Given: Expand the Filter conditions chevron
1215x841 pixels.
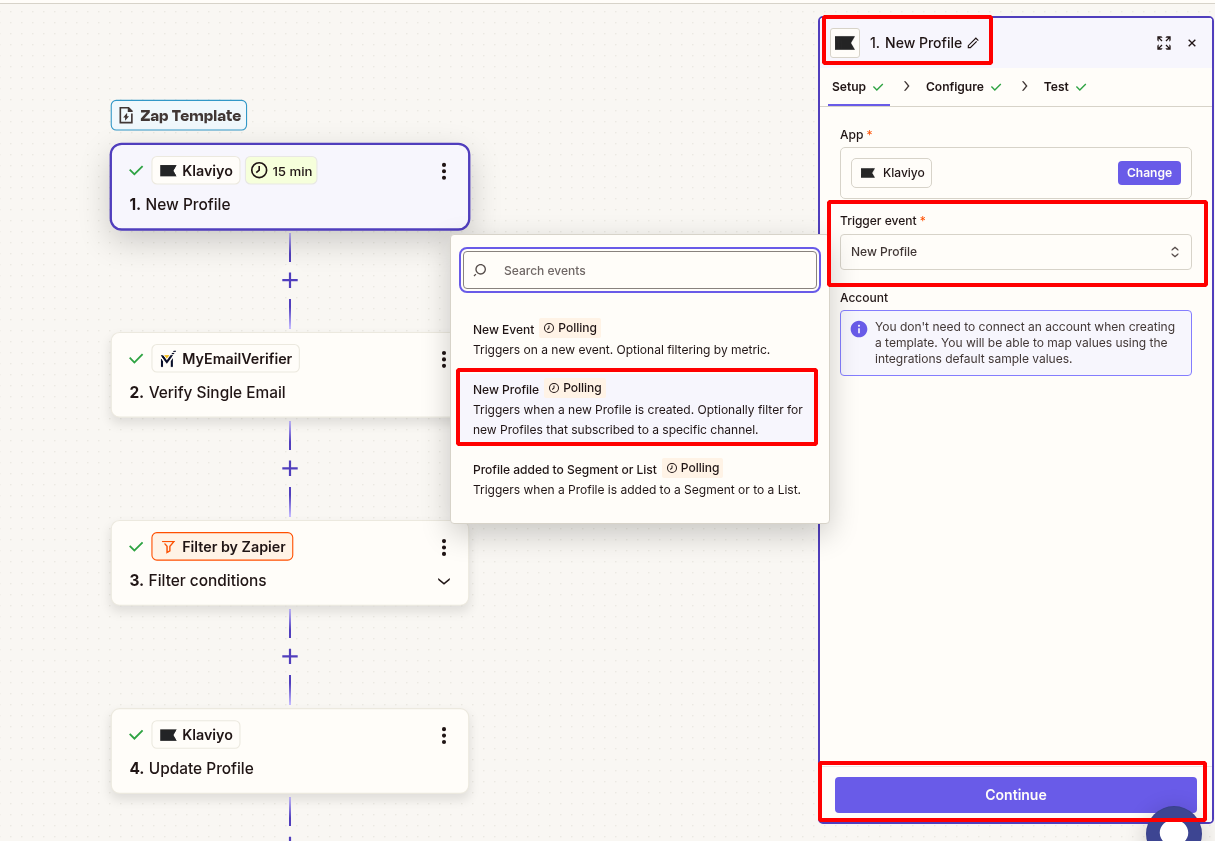Looking at the screenshot, I should click(x=444, y=581).
